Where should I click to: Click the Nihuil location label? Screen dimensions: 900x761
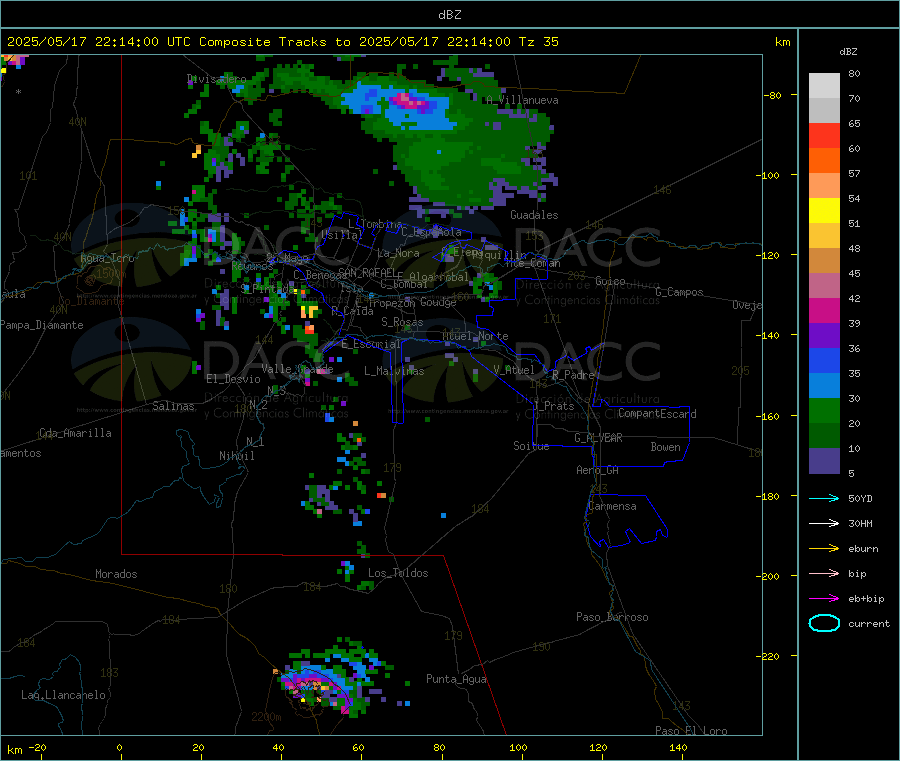[x=237, y=456]
